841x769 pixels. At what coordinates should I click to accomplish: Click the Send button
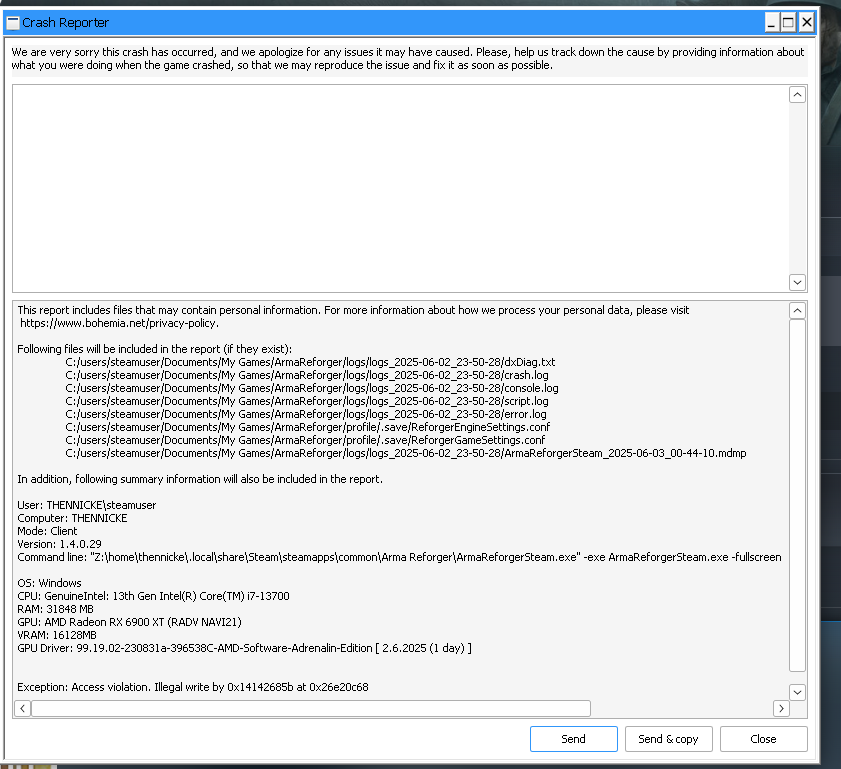click(x=573, y=738)
